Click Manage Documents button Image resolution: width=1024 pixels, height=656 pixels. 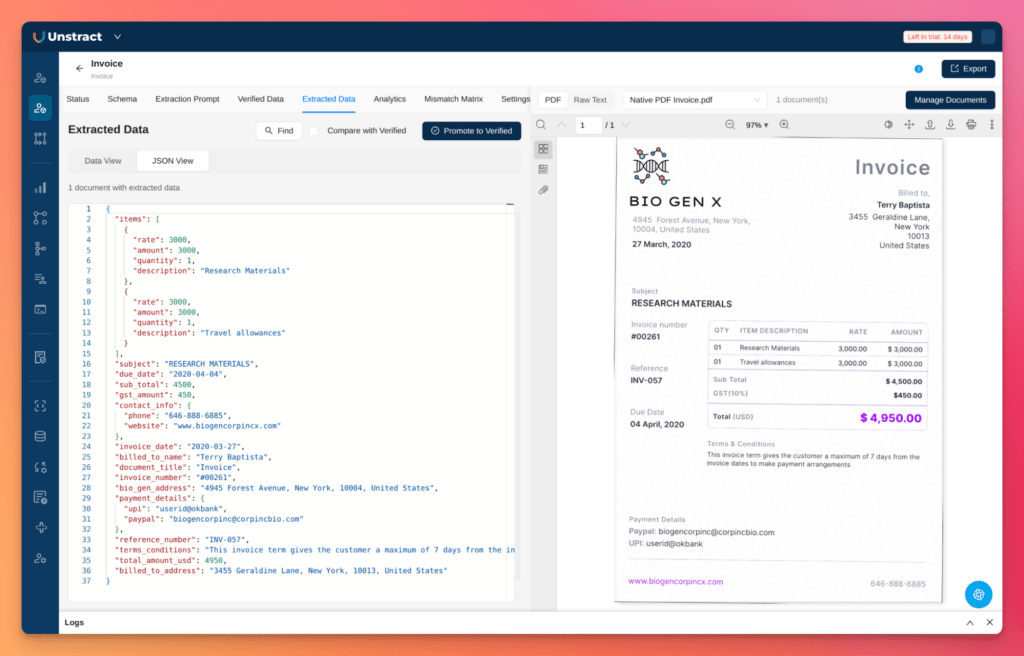[950, 100]
